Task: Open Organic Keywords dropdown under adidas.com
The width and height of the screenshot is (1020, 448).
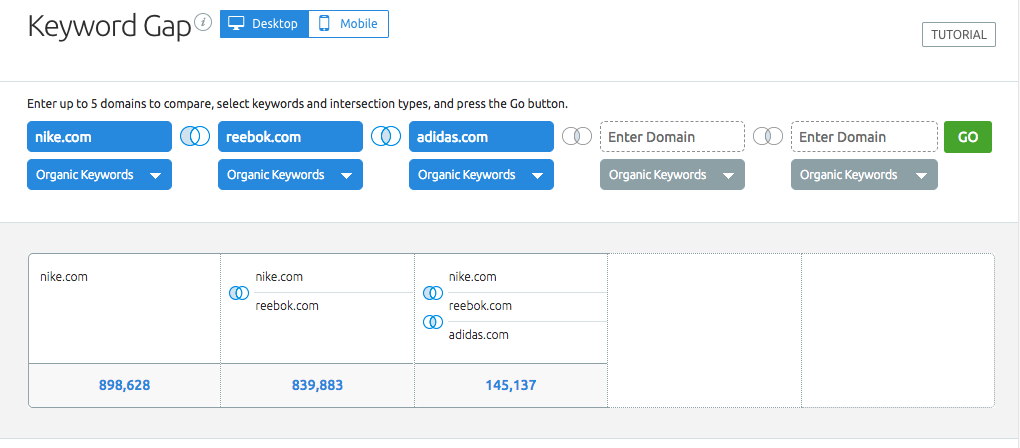Action: 481,174
